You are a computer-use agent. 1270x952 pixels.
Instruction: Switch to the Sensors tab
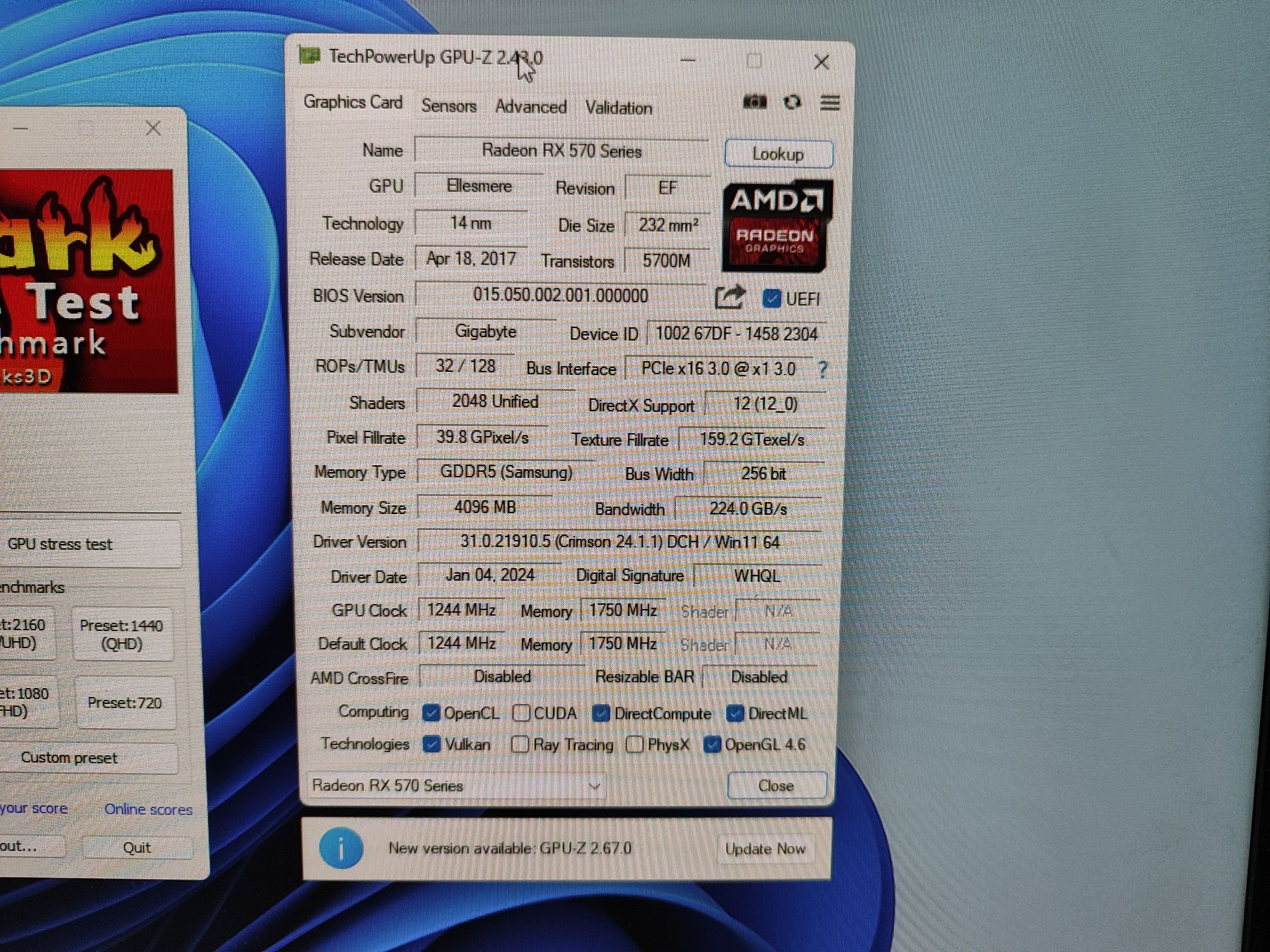pos(449,105)
